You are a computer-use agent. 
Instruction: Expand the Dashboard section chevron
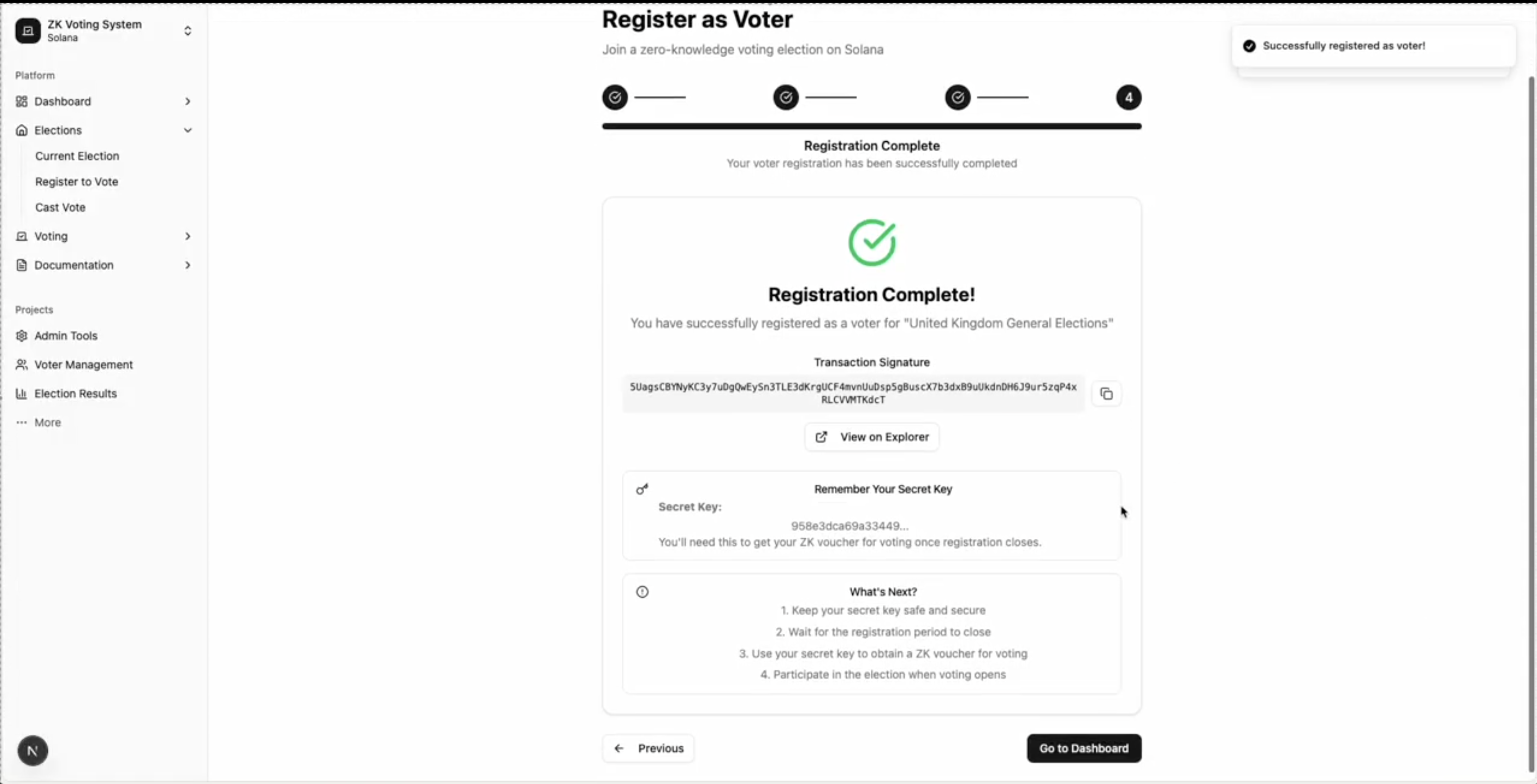click(x=187, y=101)
